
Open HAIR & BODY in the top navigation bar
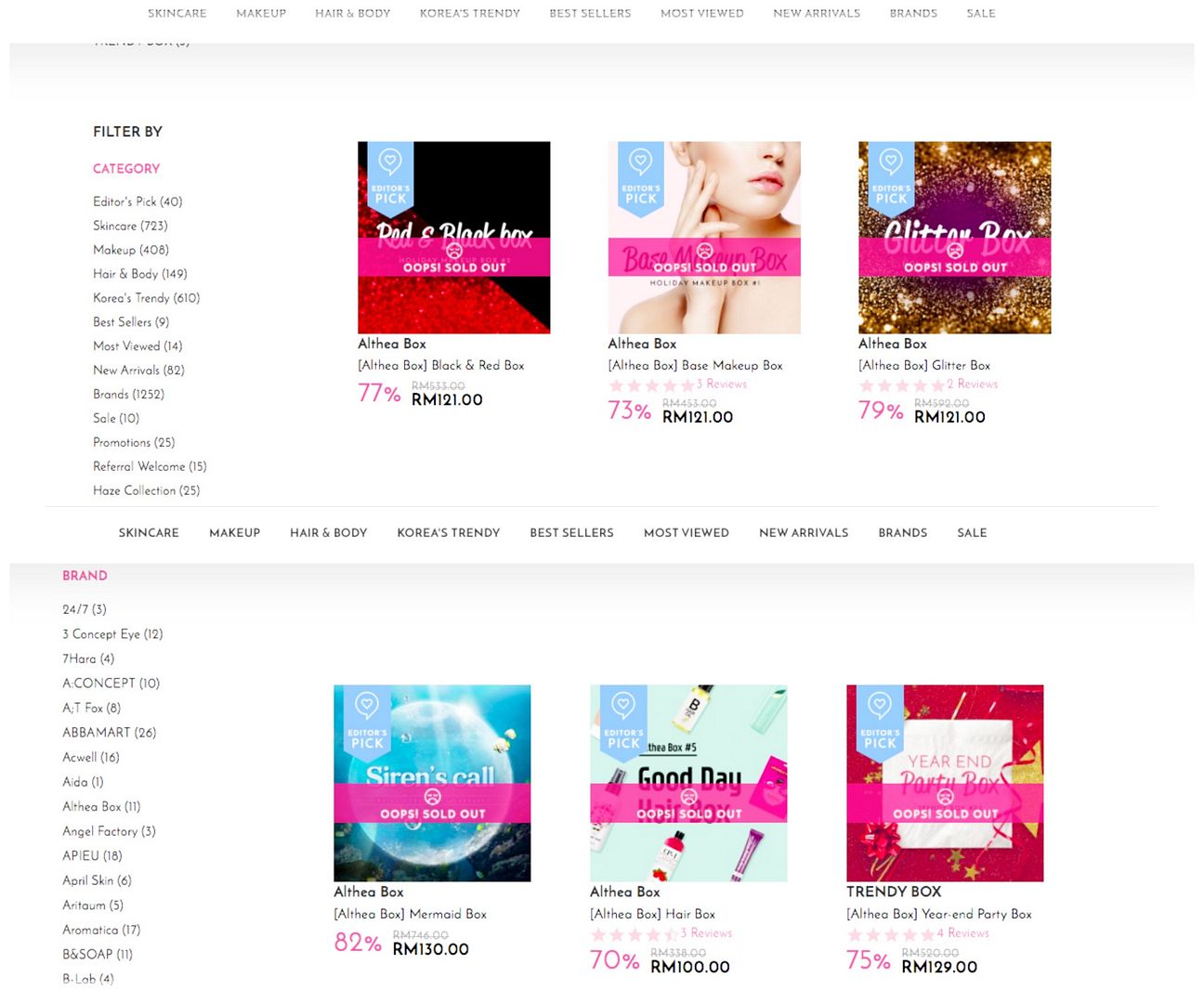coord(353,13)
